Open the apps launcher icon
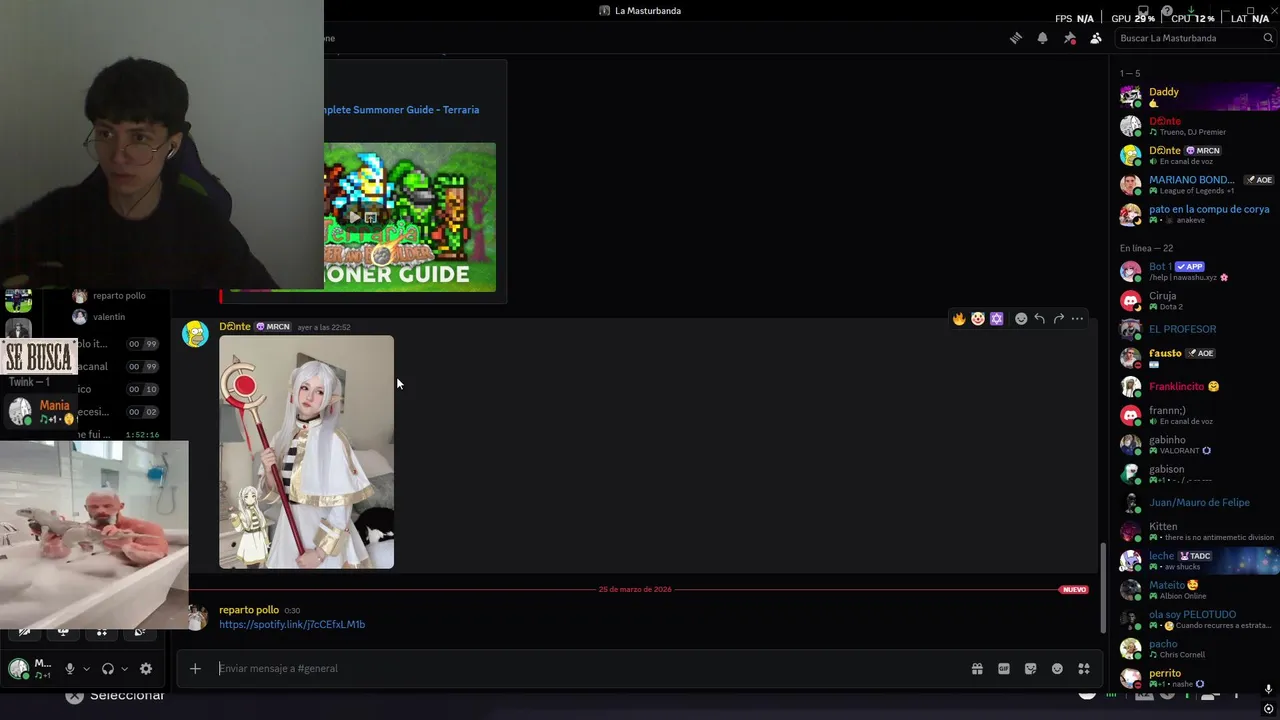The width and height of the screenshot is (1280, 720). pyautogui.click(x=1084, y=669)
